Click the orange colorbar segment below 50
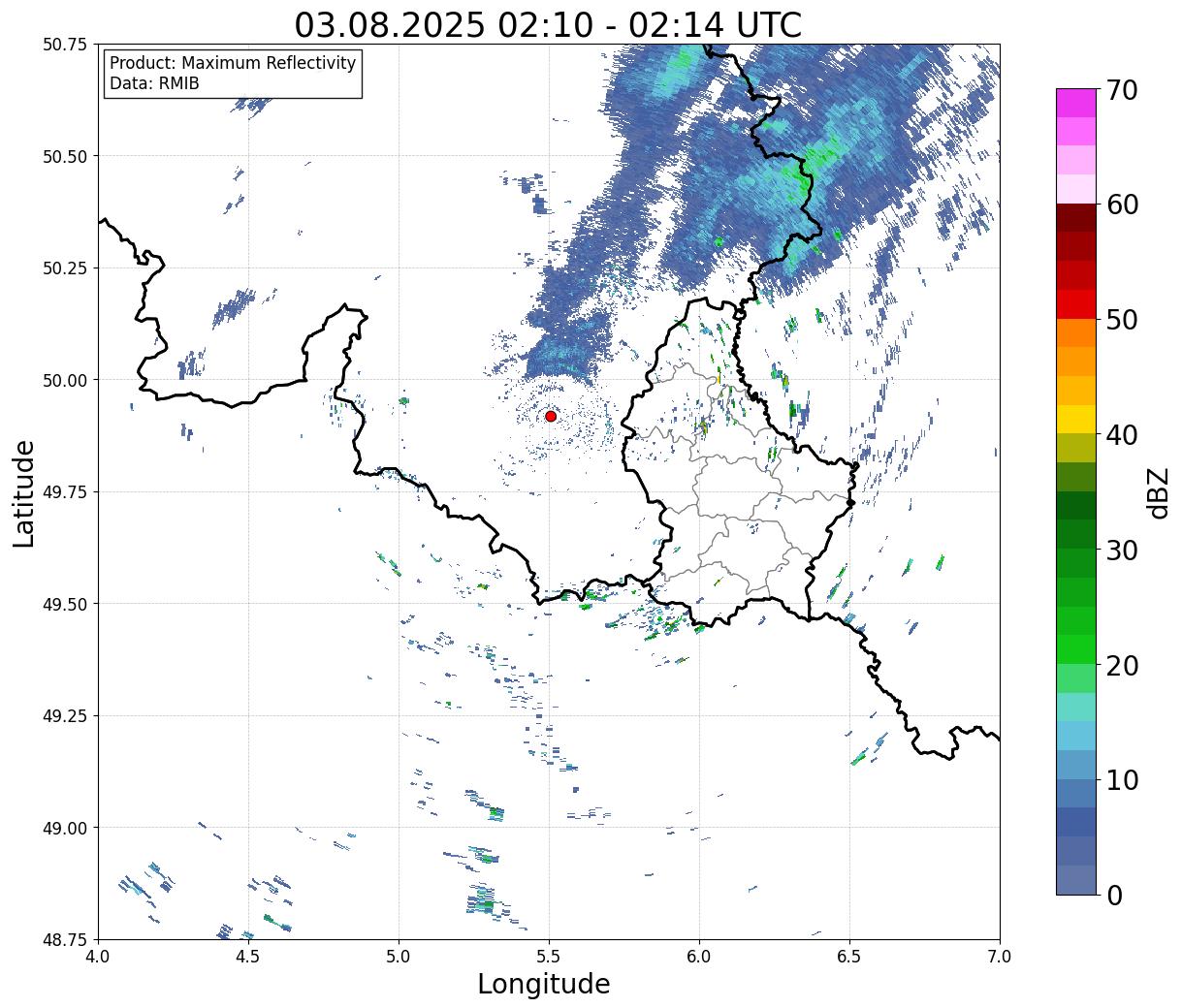 1076,332
